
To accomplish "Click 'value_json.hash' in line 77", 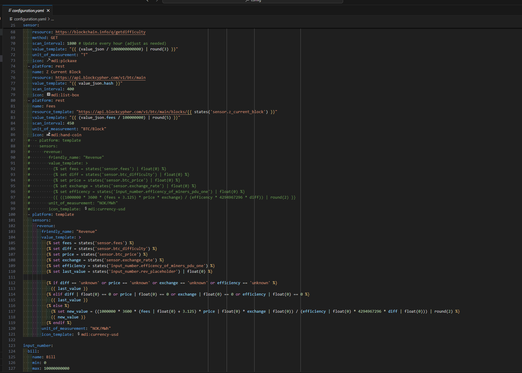I will click(x=96, y=83).
